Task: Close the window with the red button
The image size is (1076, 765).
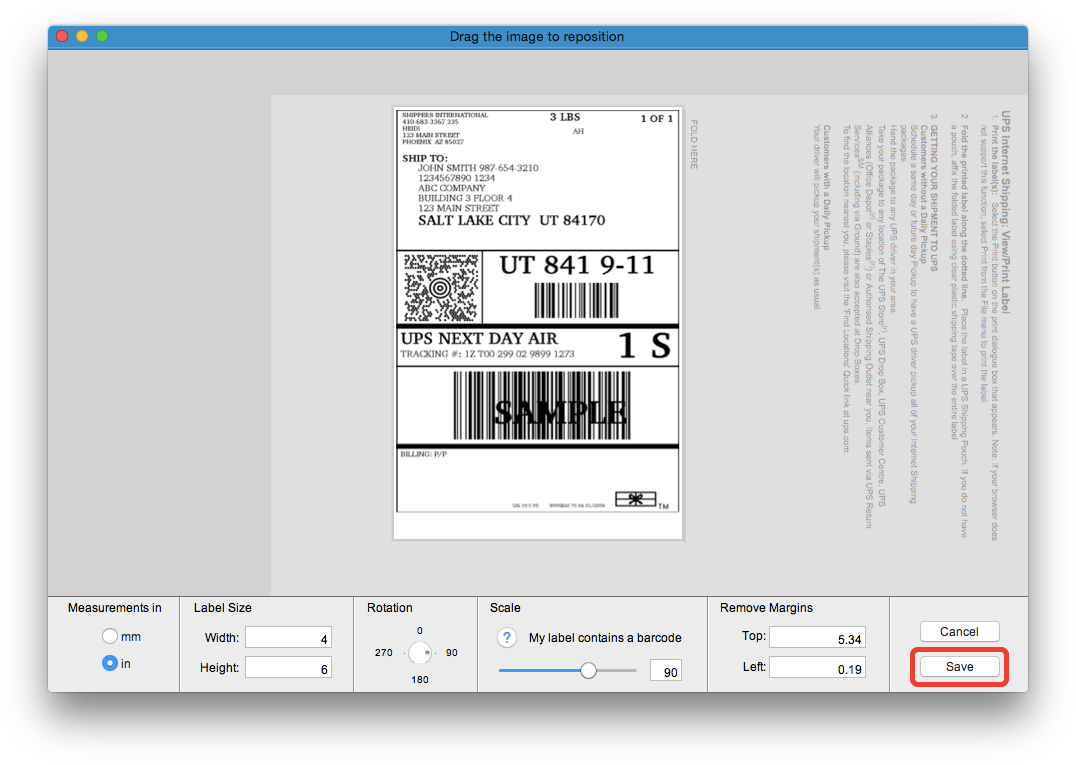Action: coord(62,36)
